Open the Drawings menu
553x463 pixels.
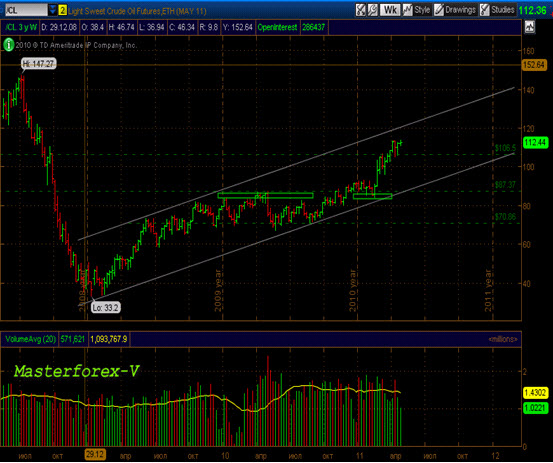click(x=455, y=10)
